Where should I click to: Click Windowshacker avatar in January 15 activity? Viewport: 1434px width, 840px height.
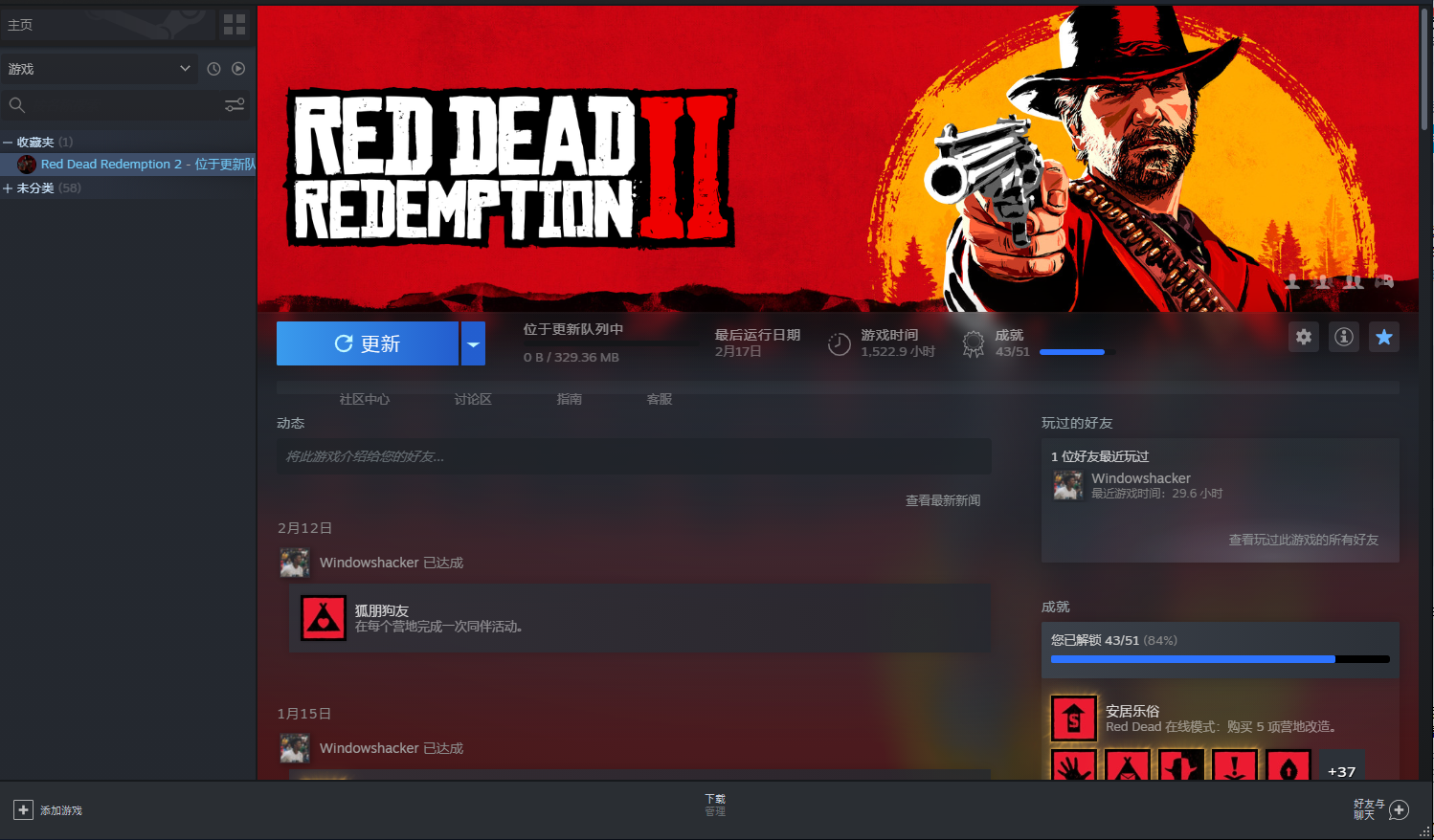click(295, 748)
